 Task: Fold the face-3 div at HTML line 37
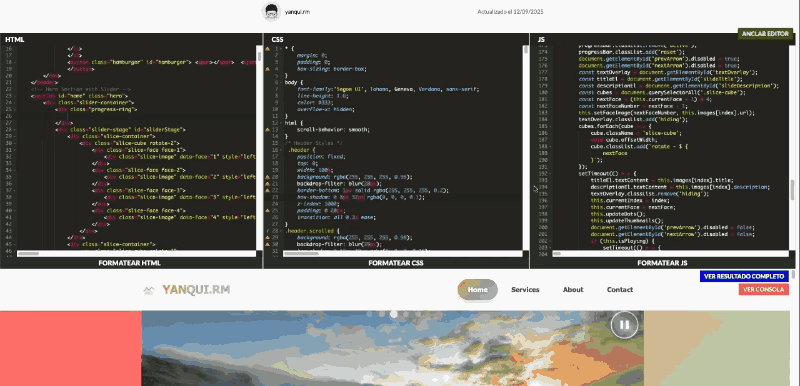15,191
